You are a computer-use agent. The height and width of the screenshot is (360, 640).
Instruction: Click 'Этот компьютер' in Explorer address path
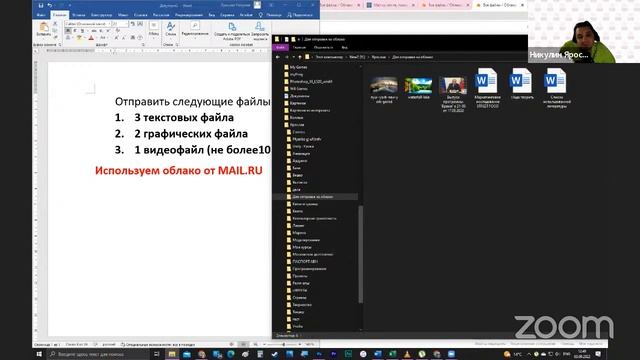pyautogui.click(x=329, y=57)
